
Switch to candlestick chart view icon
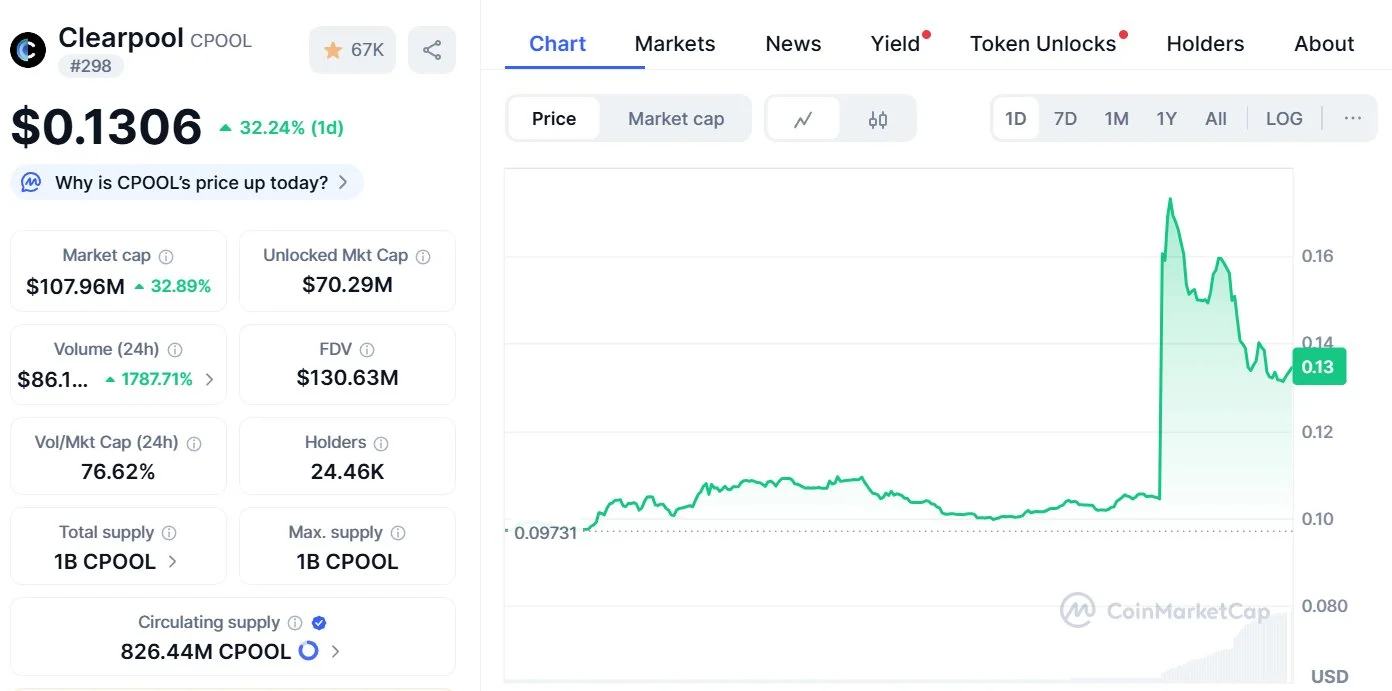pos(878,119)
